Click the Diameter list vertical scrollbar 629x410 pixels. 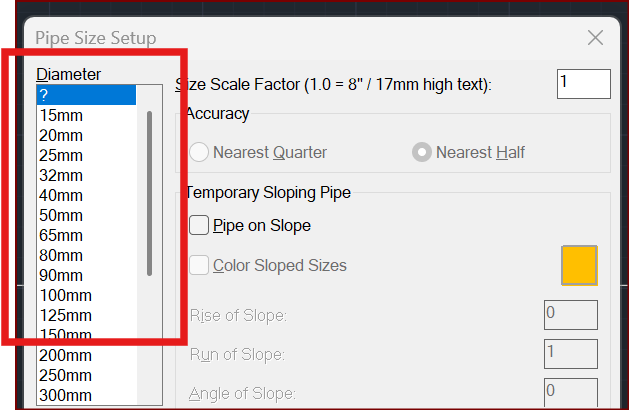[x=149, y=192]
